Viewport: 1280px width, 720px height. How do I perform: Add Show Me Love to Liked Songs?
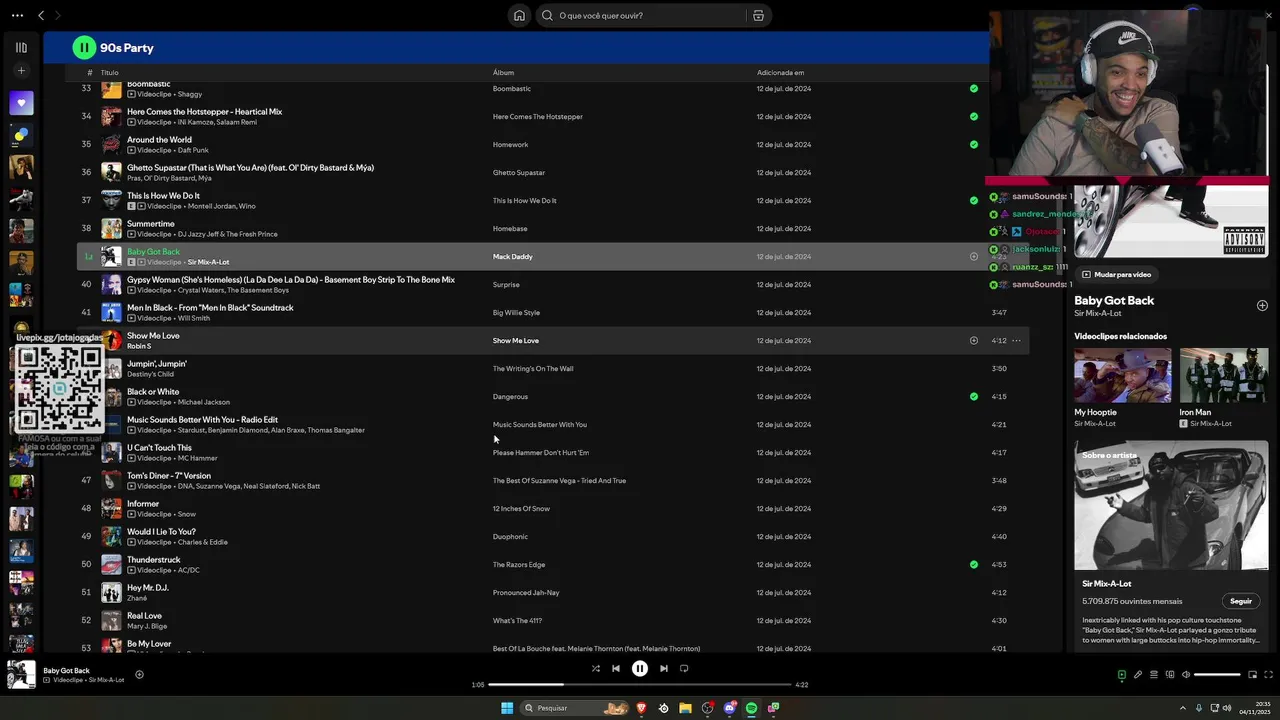(x=974, y=340)
